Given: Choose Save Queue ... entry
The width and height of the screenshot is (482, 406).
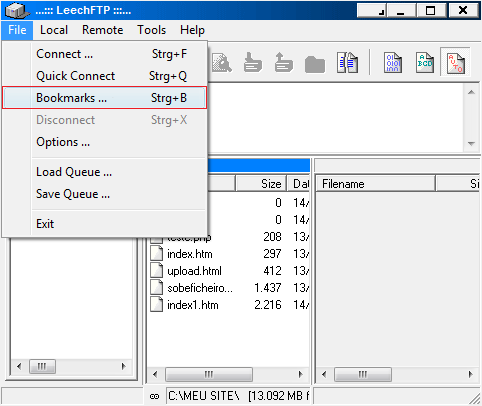Looking at the screenshot, I should click(x=105, y=194).
